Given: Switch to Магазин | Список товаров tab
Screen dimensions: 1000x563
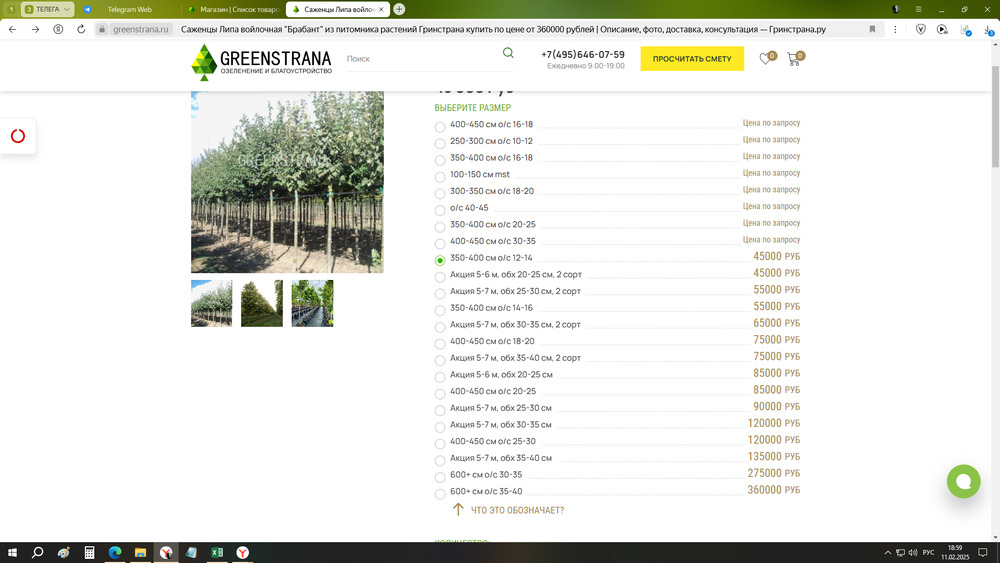Looking at the screenshot, I should pyautogui.click(x=232, y=9).
